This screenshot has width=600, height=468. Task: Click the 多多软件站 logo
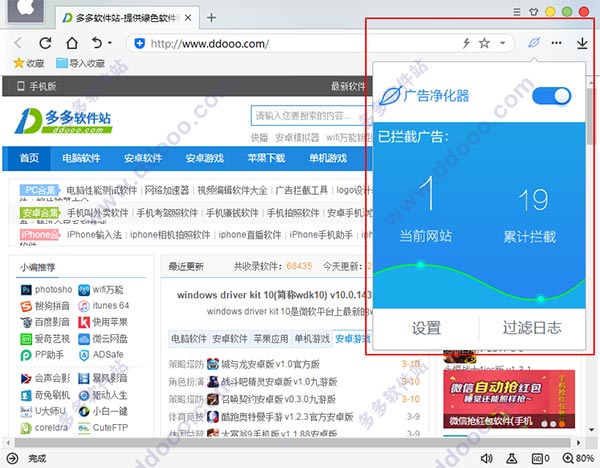pyautogui.click(x=64, y=121)
